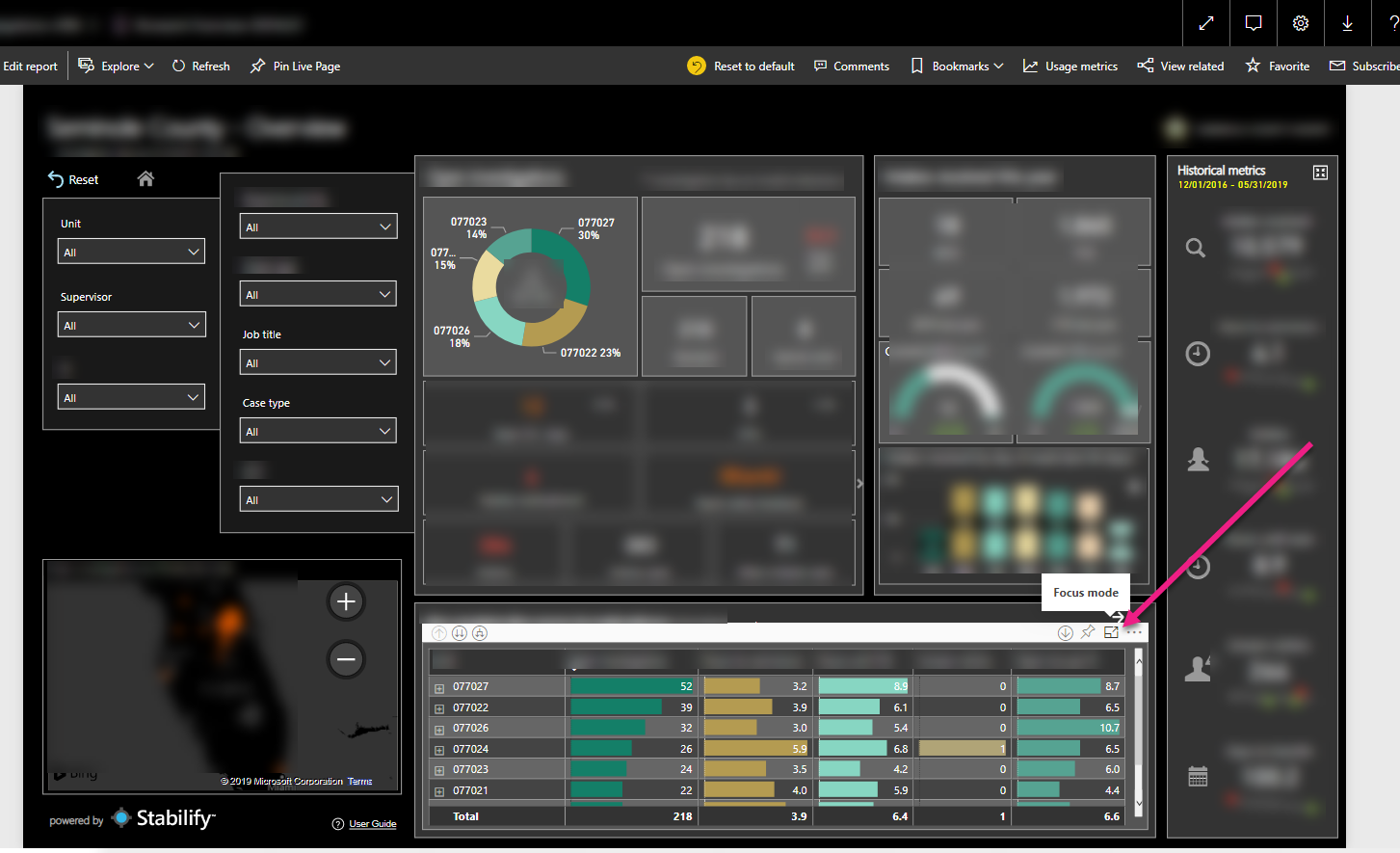Screen dimensions: 1400x853
Task: Open the dropdown directly above Job title
Action: pos(318,294)
